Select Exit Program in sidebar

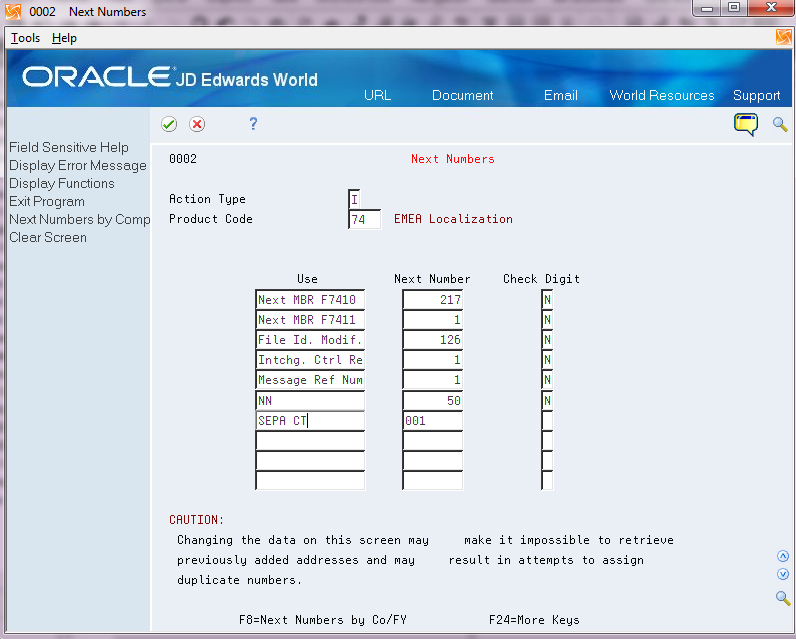pos(47,201)
